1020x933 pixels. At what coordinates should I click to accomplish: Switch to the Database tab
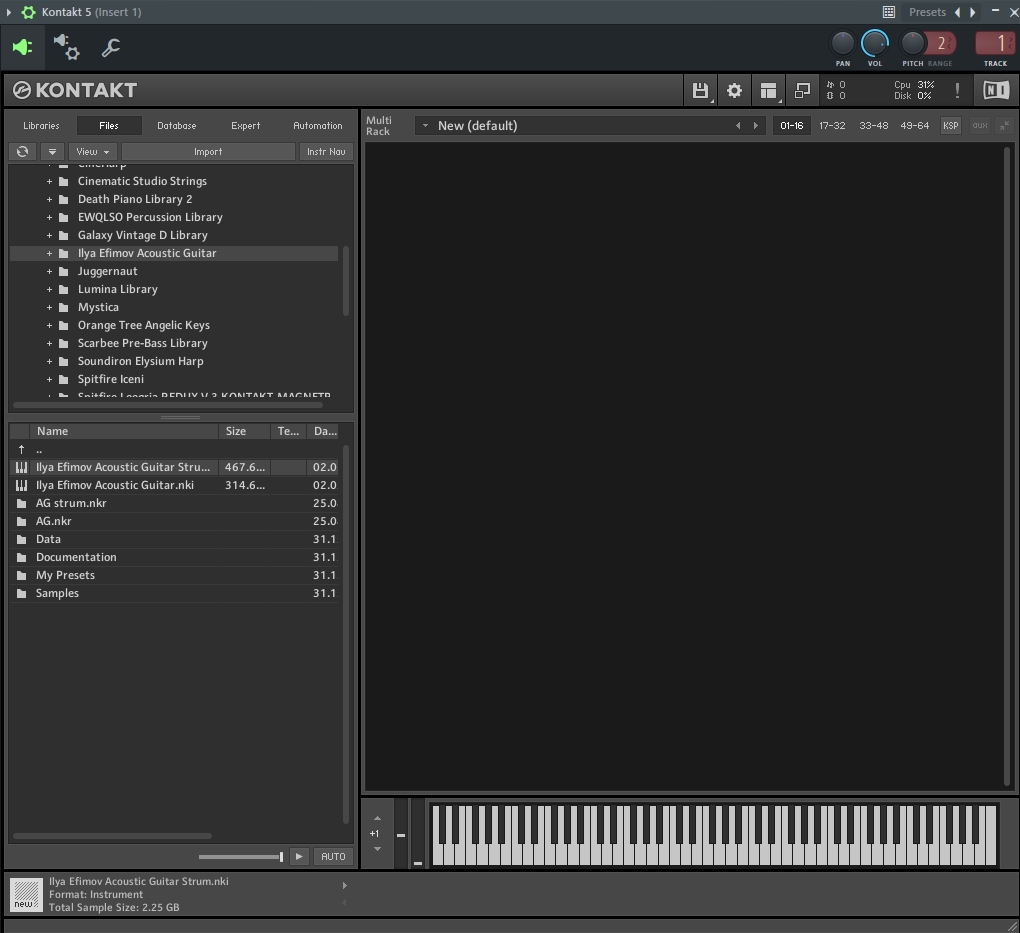coord(176,126)
